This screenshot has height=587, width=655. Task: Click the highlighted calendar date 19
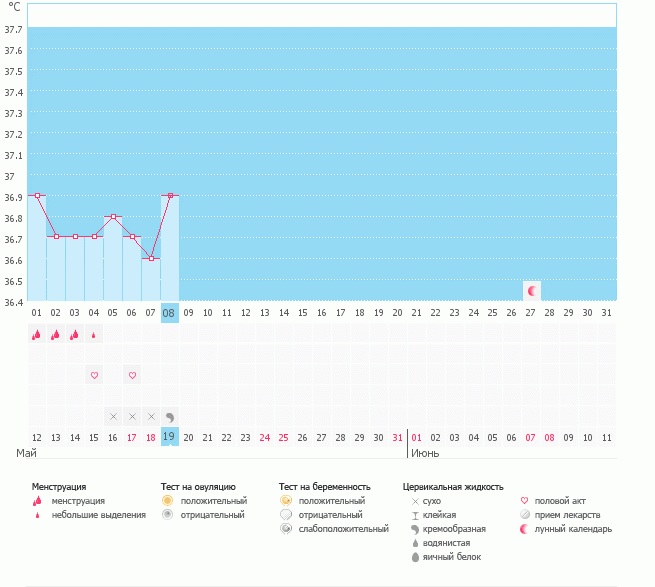[x=170, y=437]
